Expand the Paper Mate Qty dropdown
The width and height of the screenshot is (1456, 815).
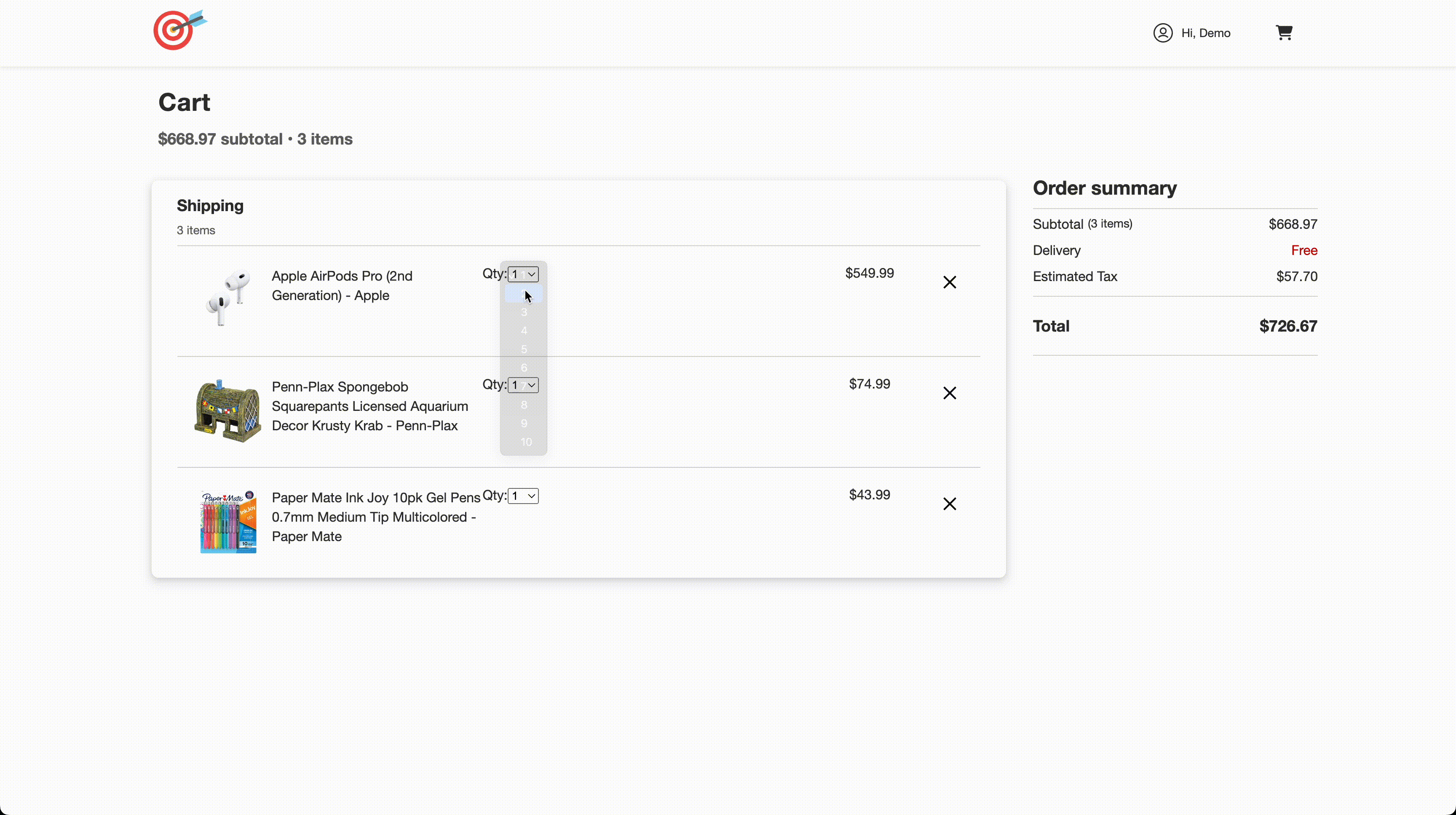(x=523, y=496)
